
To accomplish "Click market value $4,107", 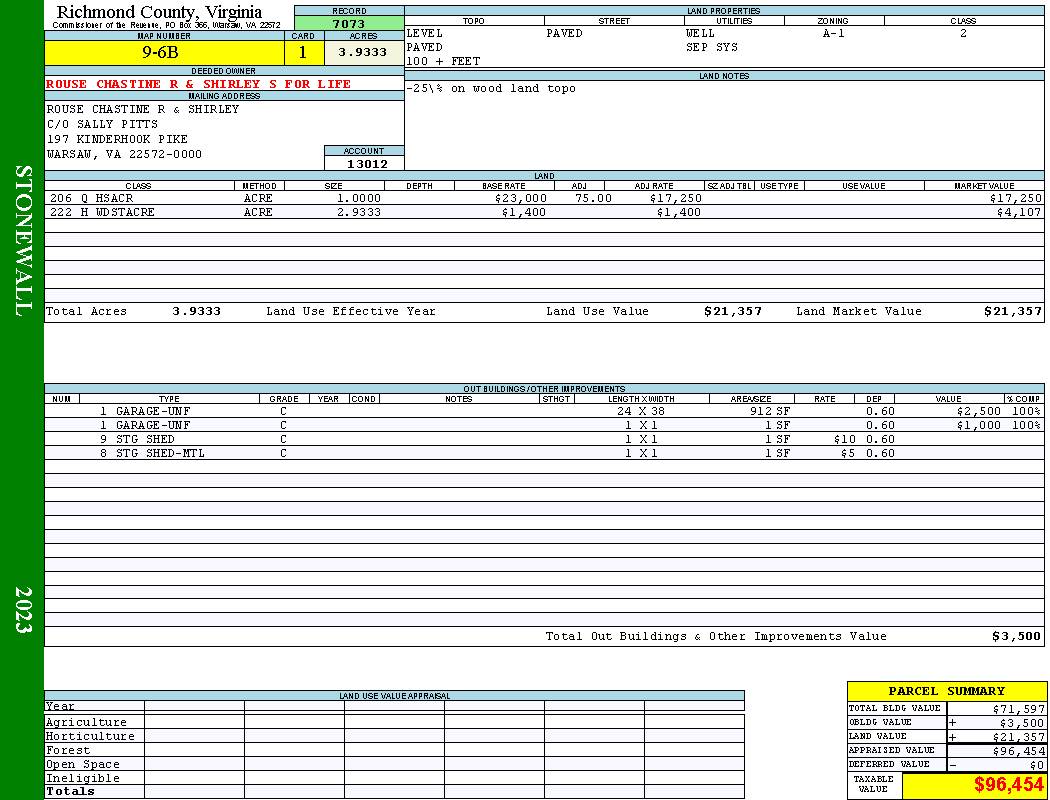I will (1019, 212).
